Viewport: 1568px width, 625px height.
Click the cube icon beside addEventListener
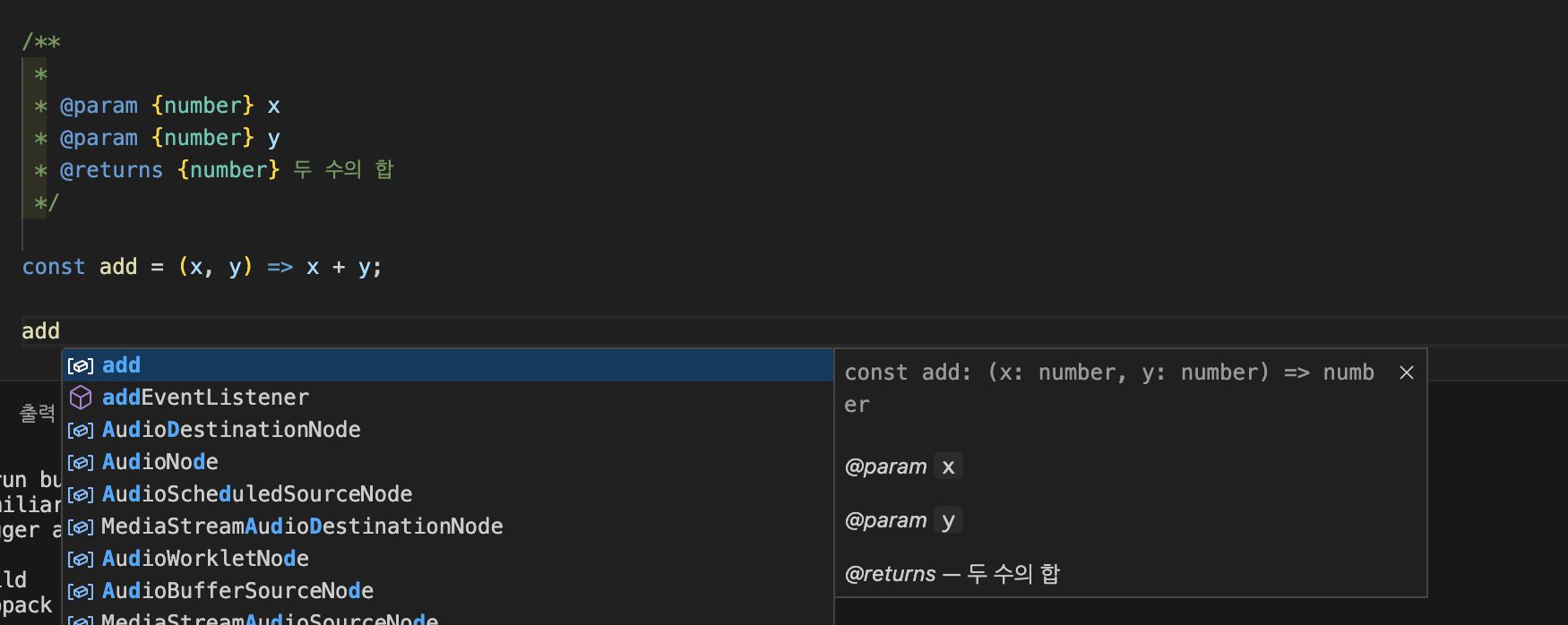(x=81, y=397)
